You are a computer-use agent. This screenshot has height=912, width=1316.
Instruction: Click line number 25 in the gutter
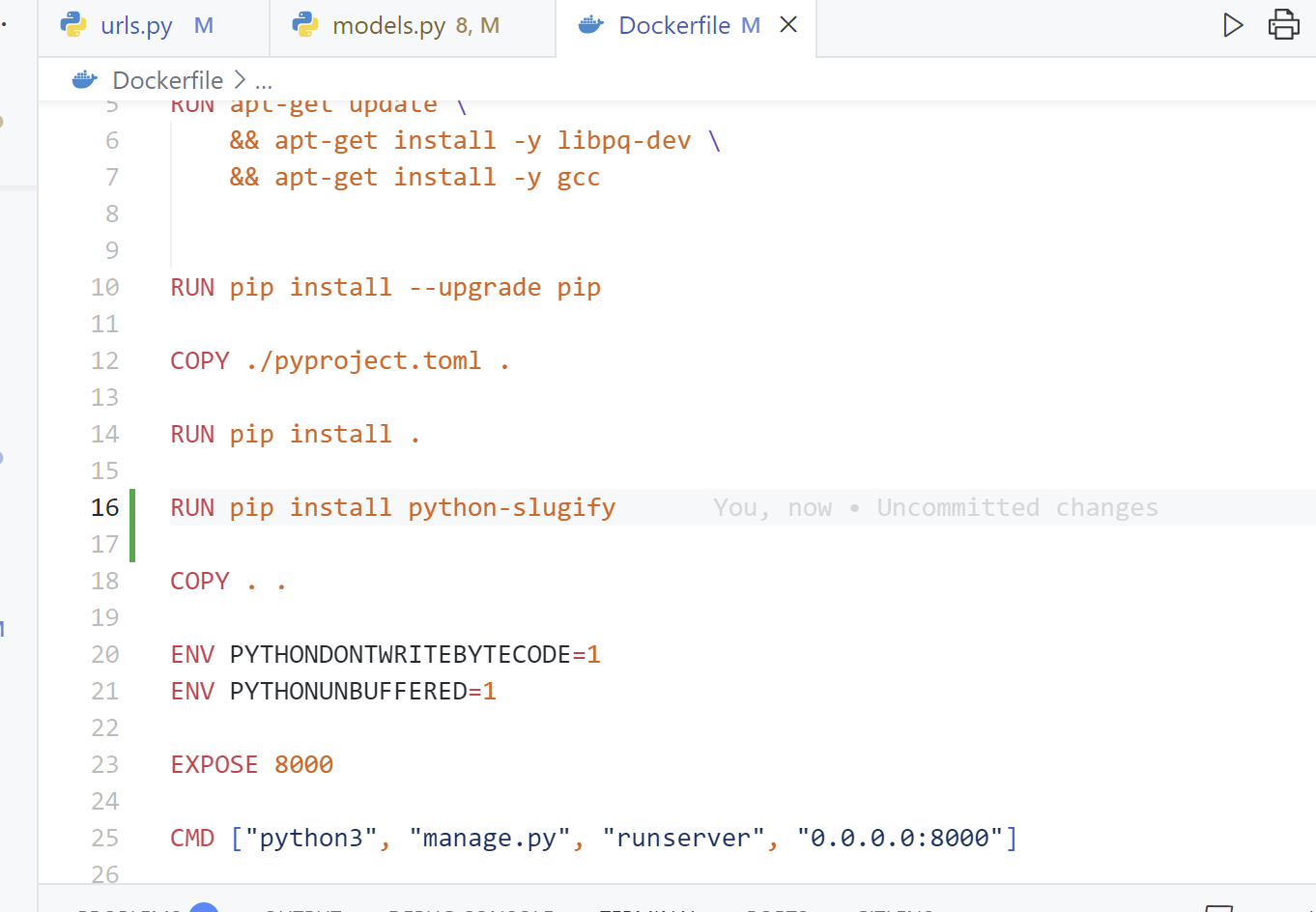pos(105,839)
